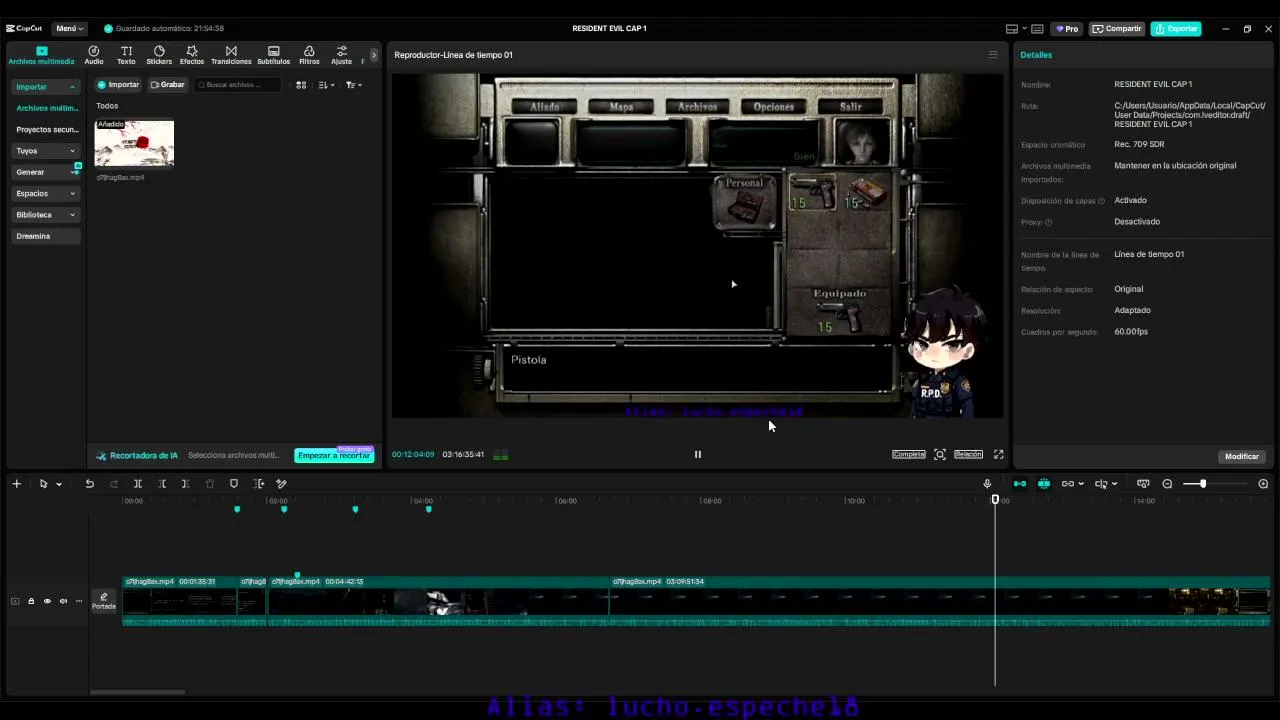
Task: Open the Filtros icon tab
Action: coord(309,55)
